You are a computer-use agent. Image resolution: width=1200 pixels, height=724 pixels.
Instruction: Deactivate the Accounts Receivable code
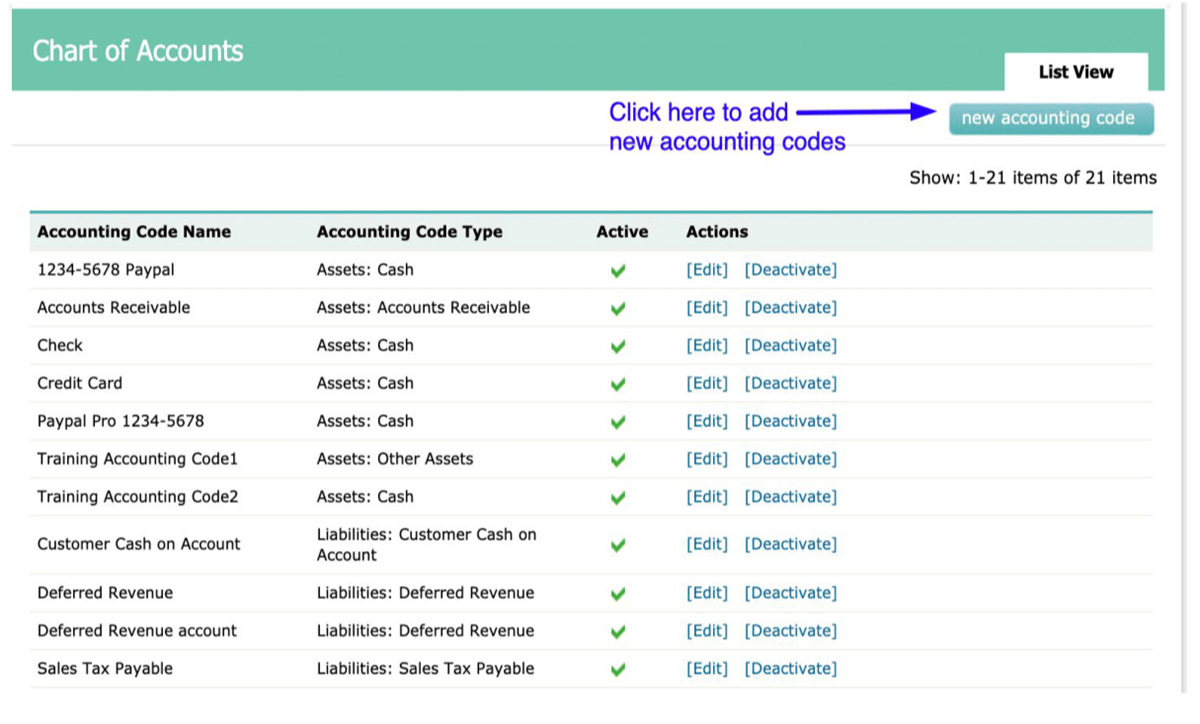pos(790,308)
